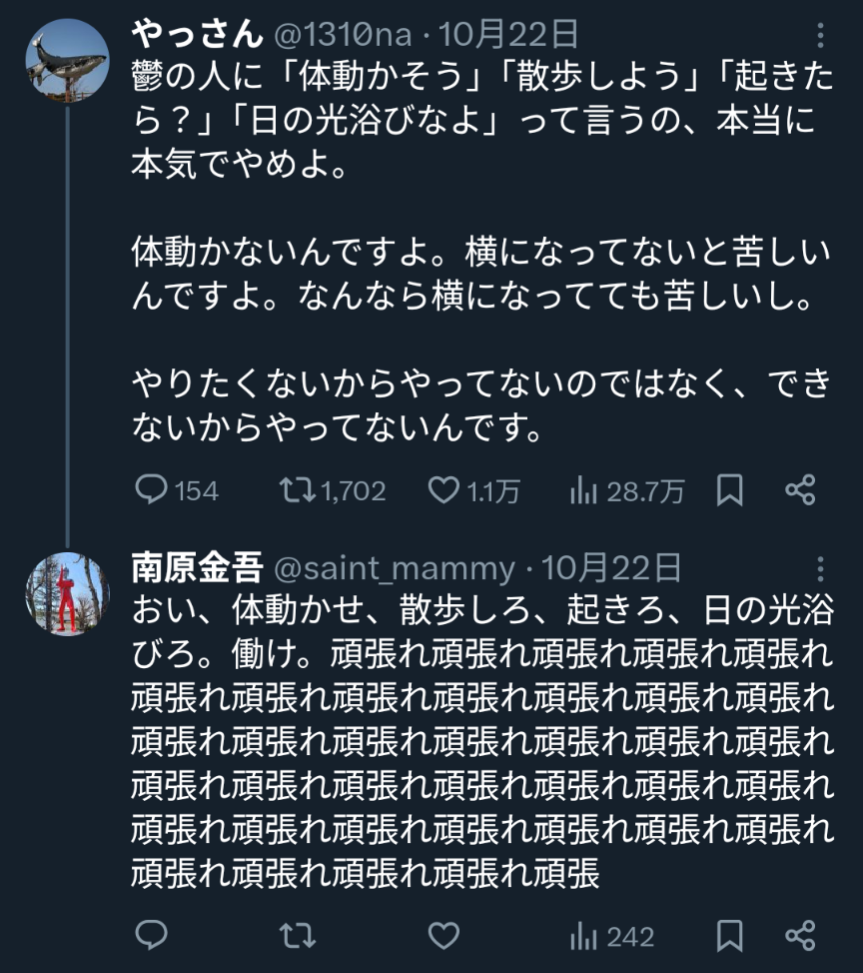
Task: View analytics showing 242 views
Action: pos(610,936)
